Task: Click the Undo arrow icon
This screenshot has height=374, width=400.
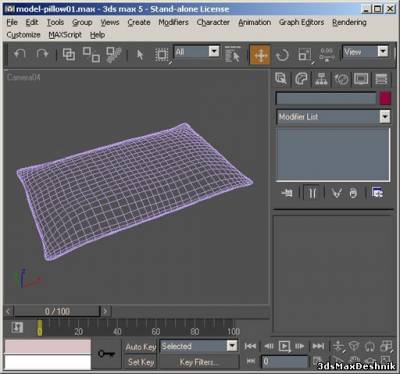Action: 20,54
